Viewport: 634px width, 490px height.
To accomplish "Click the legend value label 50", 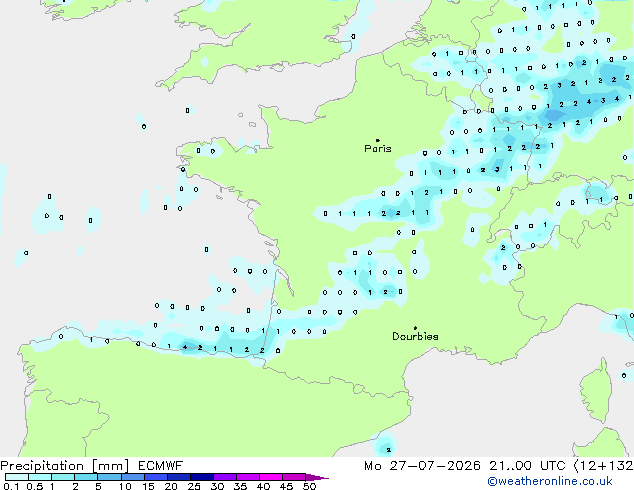I will (309, 486).
